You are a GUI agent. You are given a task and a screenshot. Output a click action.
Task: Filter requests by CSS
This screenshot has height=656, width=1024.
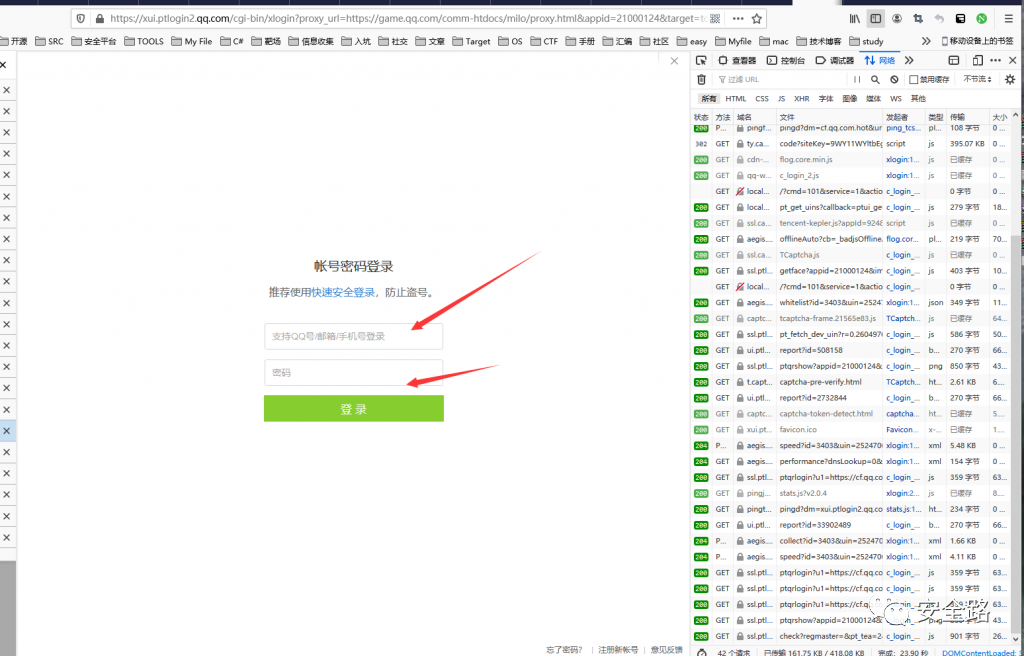[762, 99]
